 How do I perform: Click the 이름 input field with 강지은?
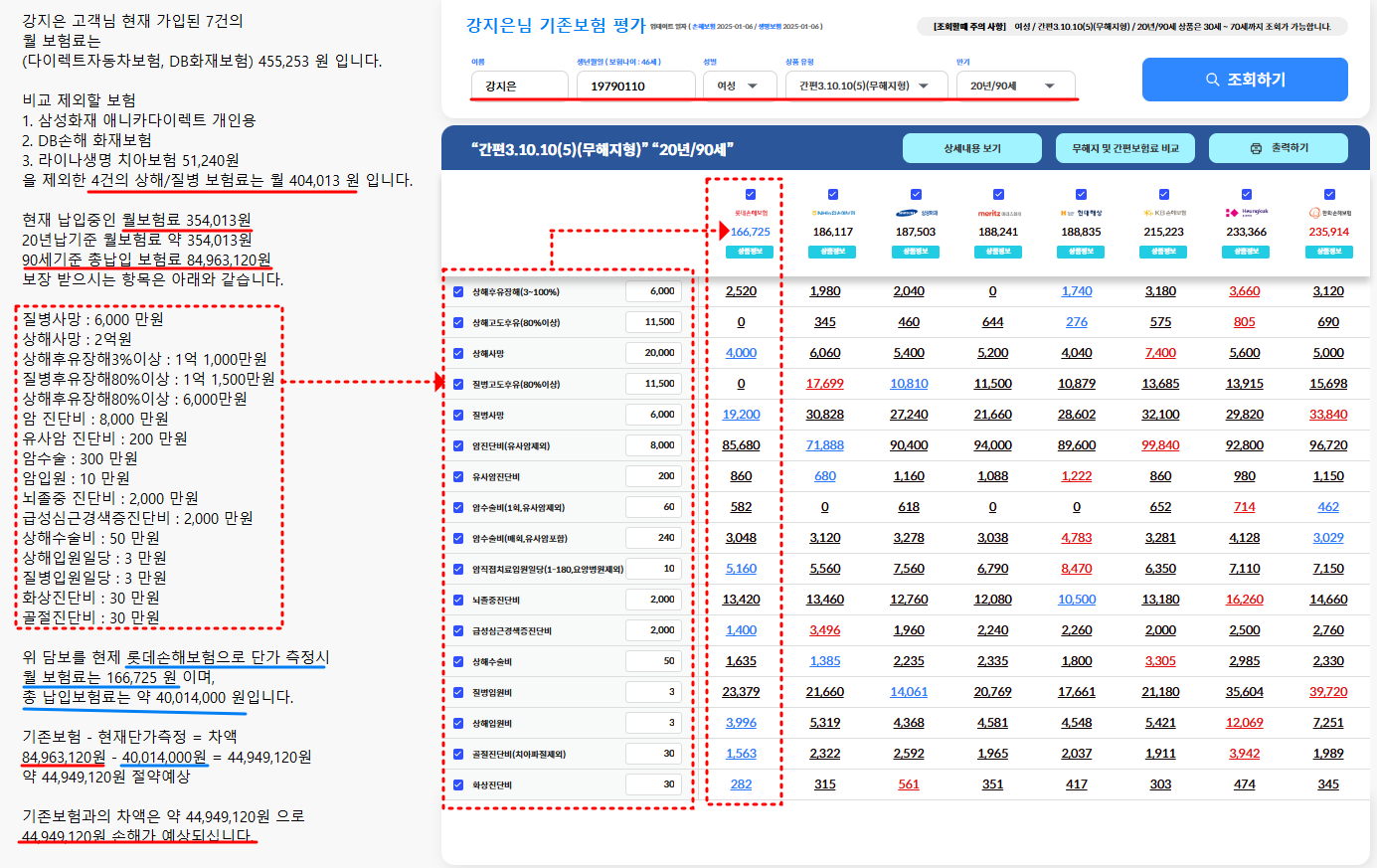[519, 86]
